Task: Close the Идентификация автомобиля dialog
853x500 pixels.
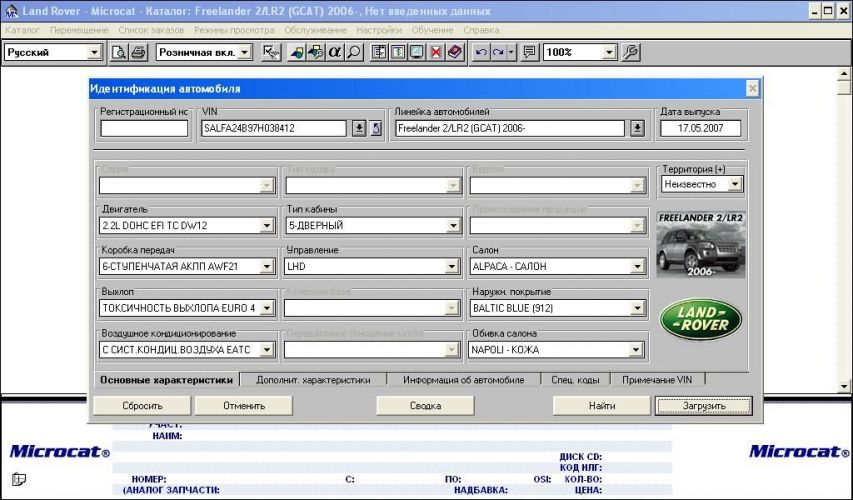Action: (x=752, y=89)
